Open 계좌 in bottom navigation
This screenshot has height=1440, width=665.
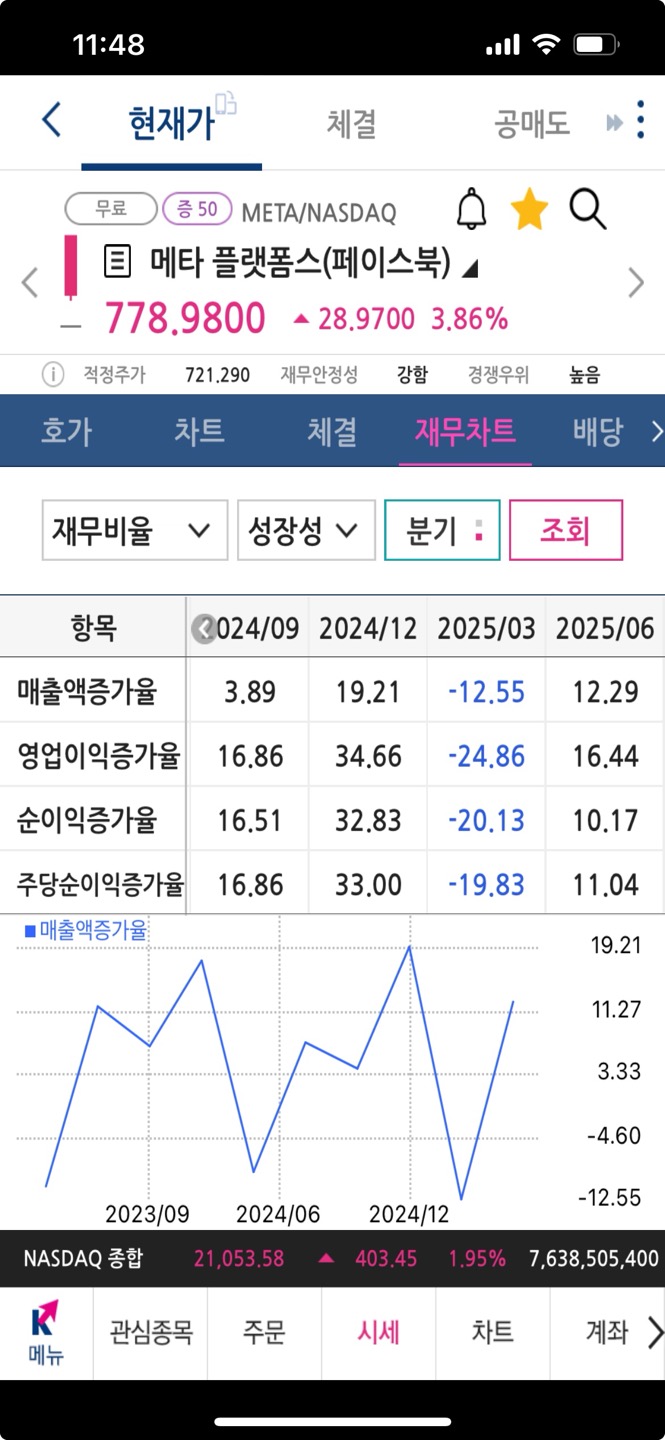(606, 1332)
